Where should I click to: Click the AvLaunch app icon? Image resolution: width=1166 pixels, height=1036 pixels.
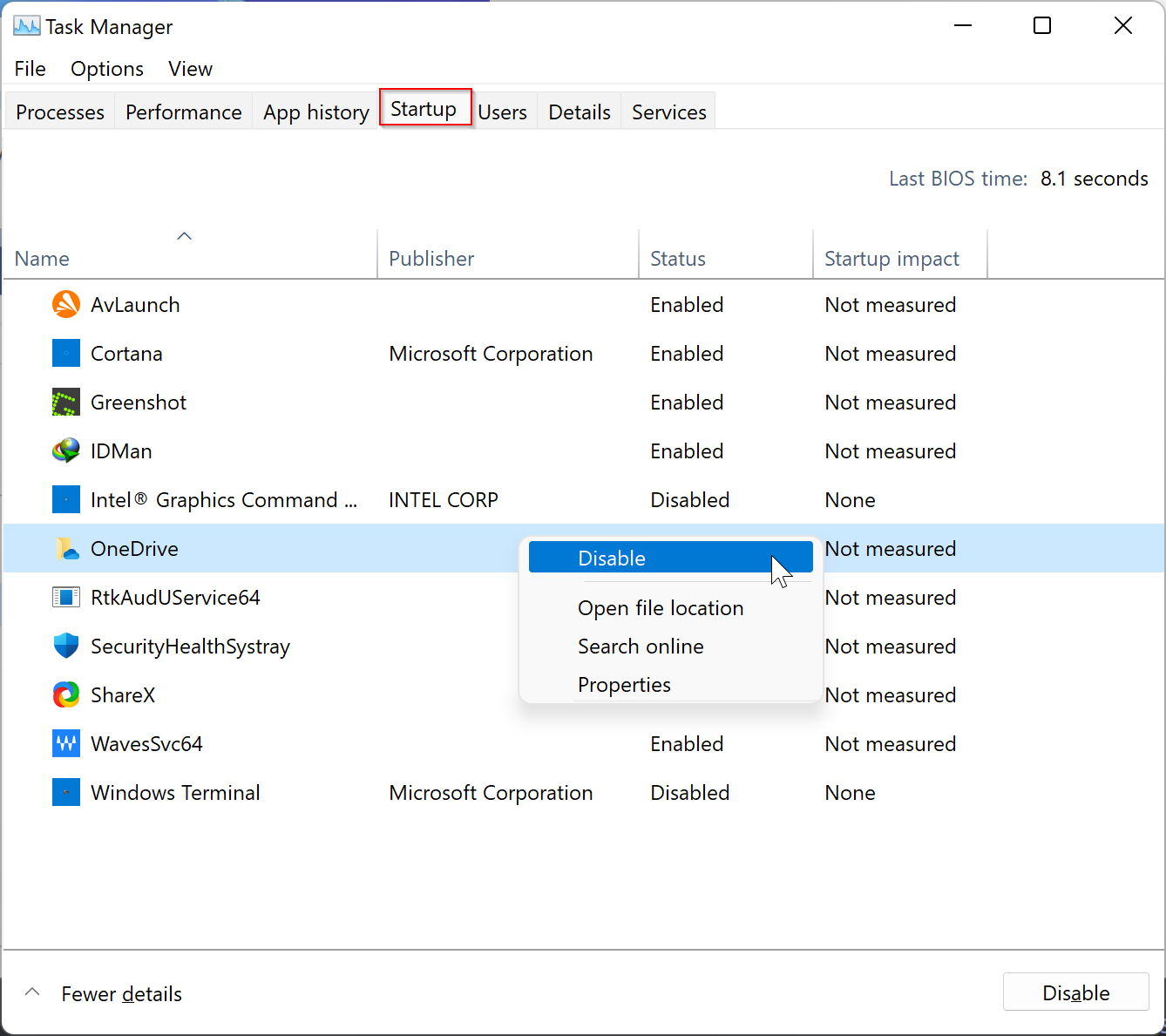click(x=66, y=304)
